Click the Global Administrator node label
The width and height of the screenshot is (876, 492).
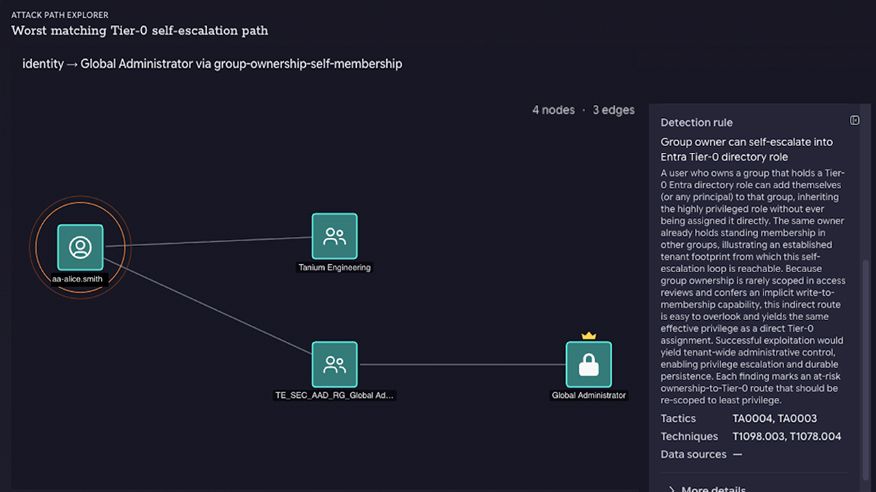click(589, 395)
